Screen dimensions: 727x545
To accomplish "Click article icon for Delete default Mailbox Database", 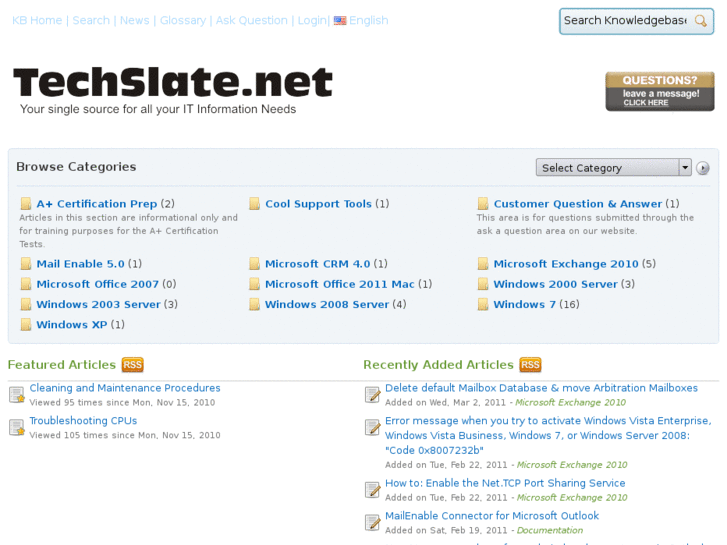I will point(372,395).
